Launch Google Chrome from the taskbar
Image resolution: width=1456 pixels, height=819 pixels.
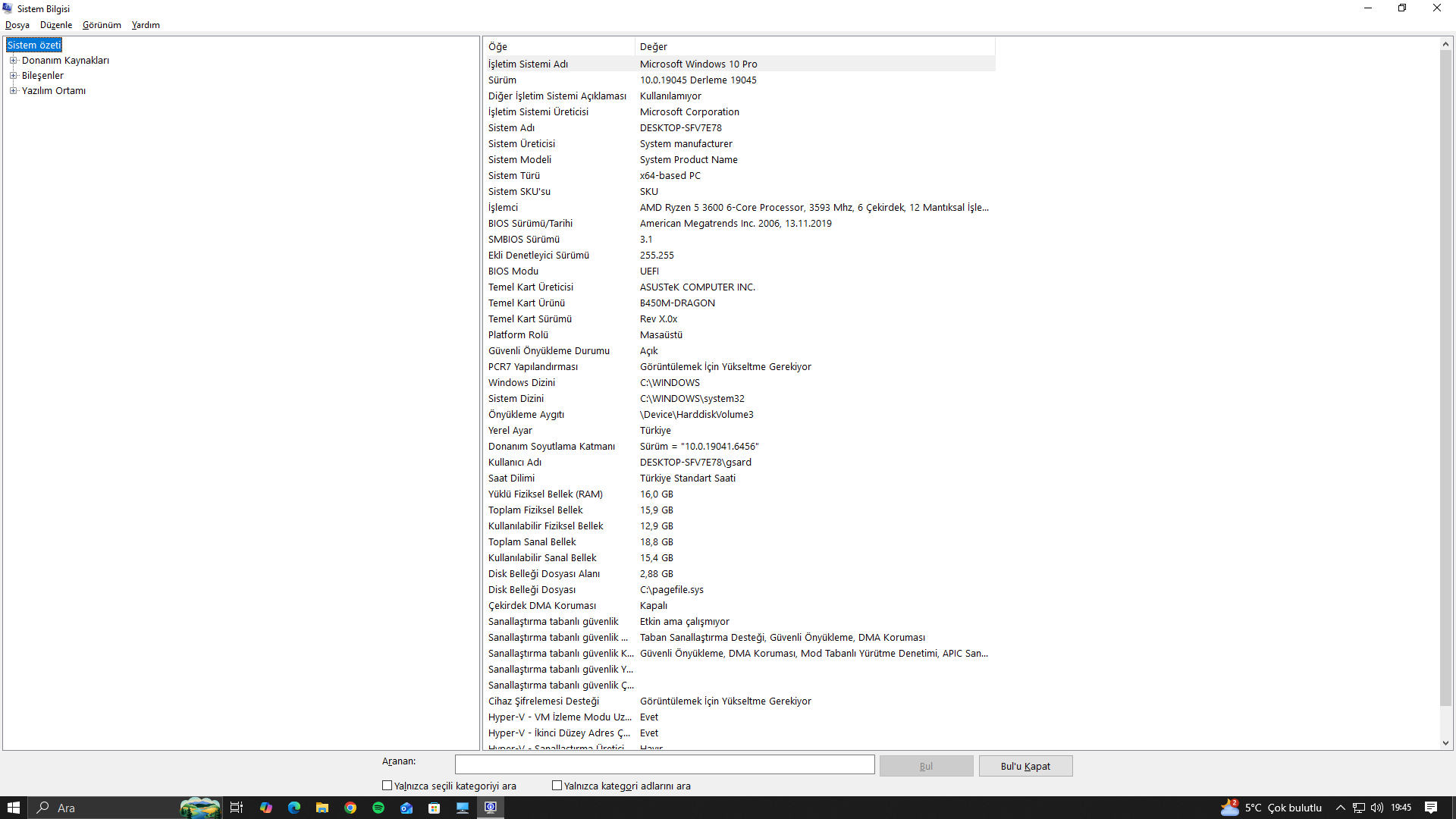[x=350, y=808]
